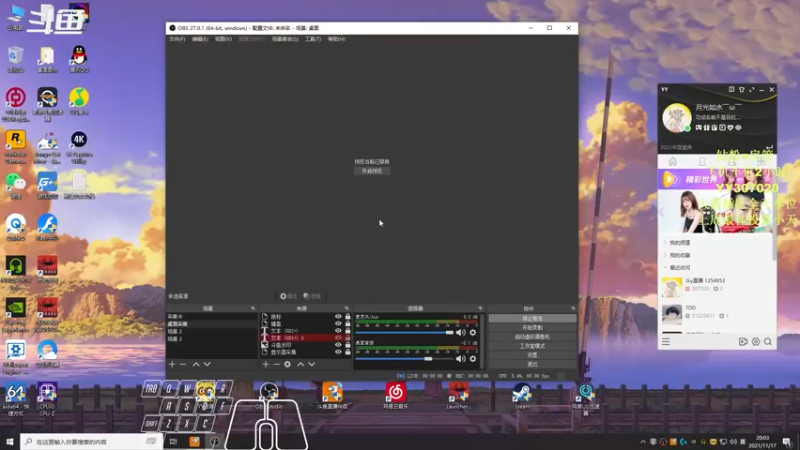Move selected source up with arrow
This screenshot has height=450, width=800.
click(x=301, y=364)
